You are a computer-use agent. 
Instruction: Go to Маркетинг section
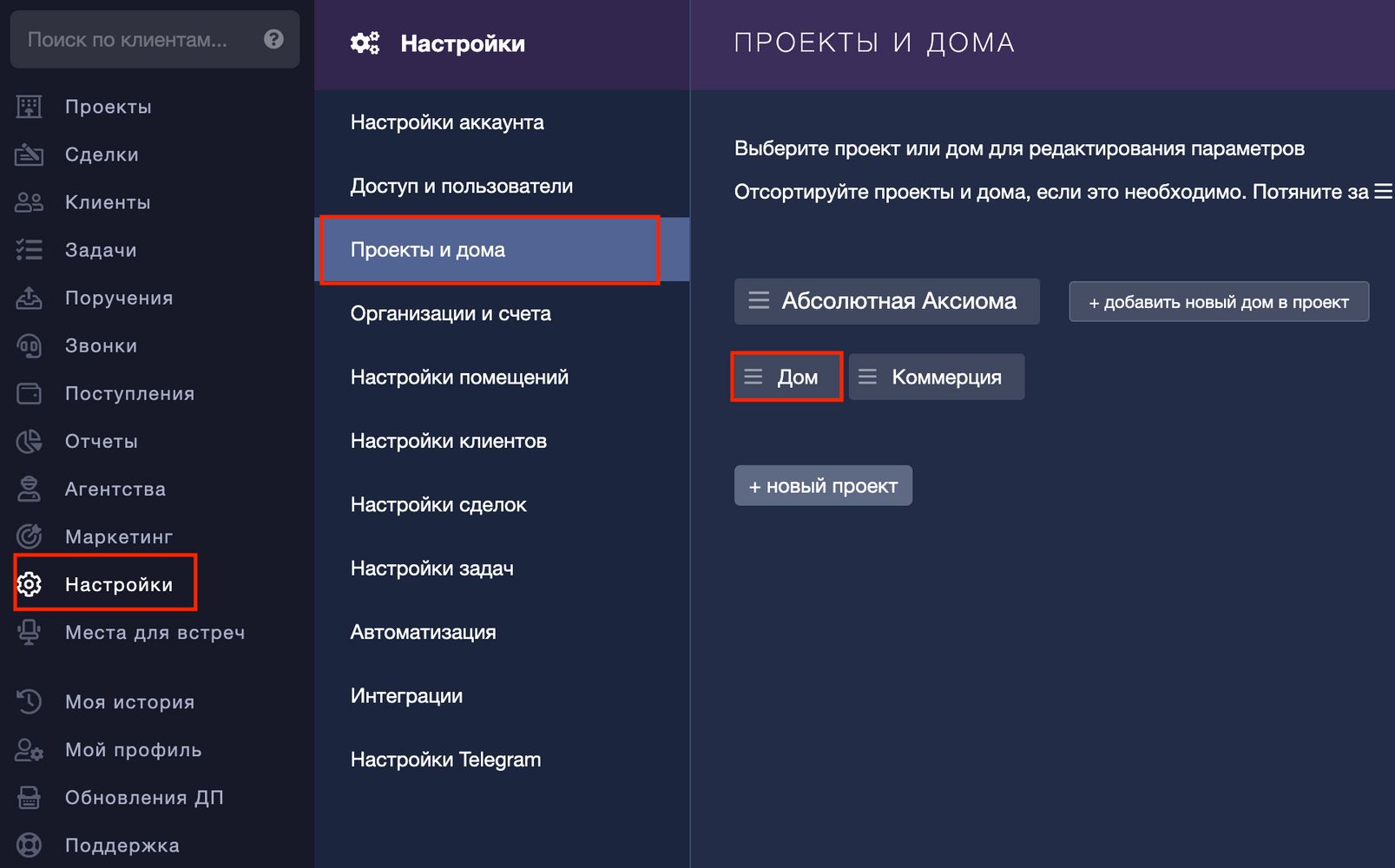[x=119, y=536]
